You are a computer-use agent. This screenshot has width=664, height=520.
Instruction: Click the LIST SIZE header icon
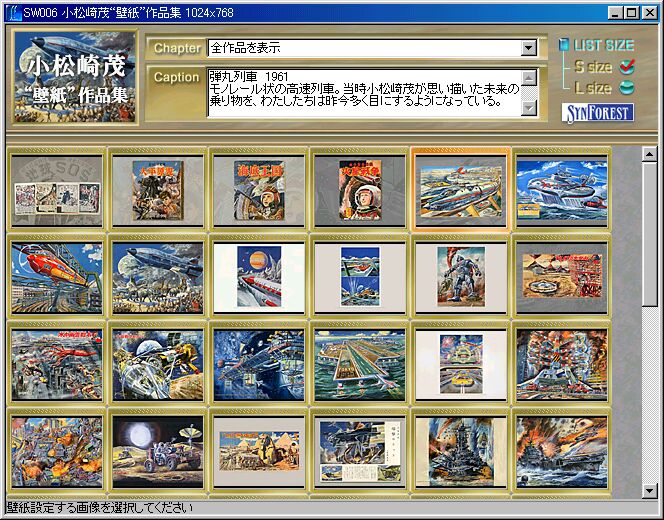[x=564, y=44]
